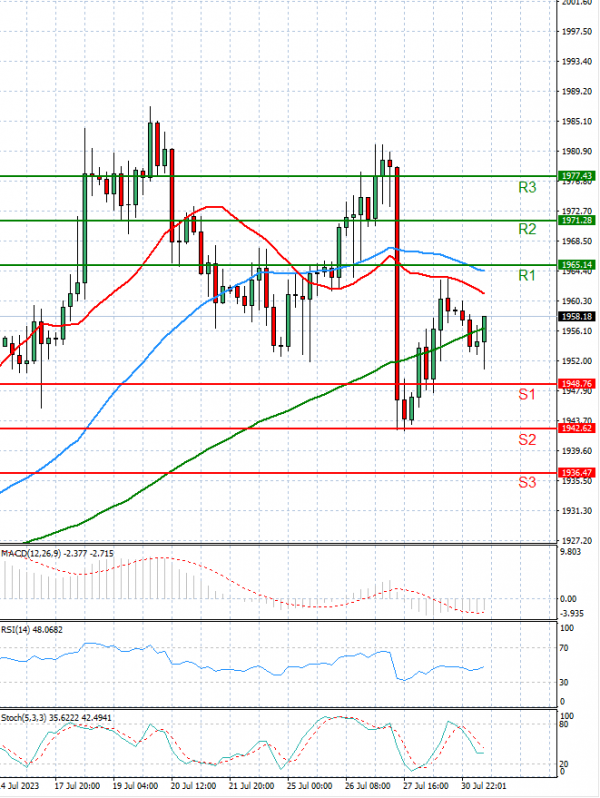Click the 21 Jul 20:00 time label
The height and width of the screenshot is (798, 600).
(251, 786)
